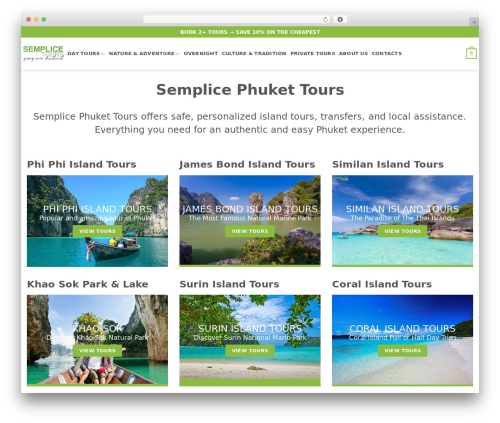Viewport: 500px width, 423px height.
Task: Click 'Popular and amazing tour' banner subtitle
Action: click(x=97, y=218)
